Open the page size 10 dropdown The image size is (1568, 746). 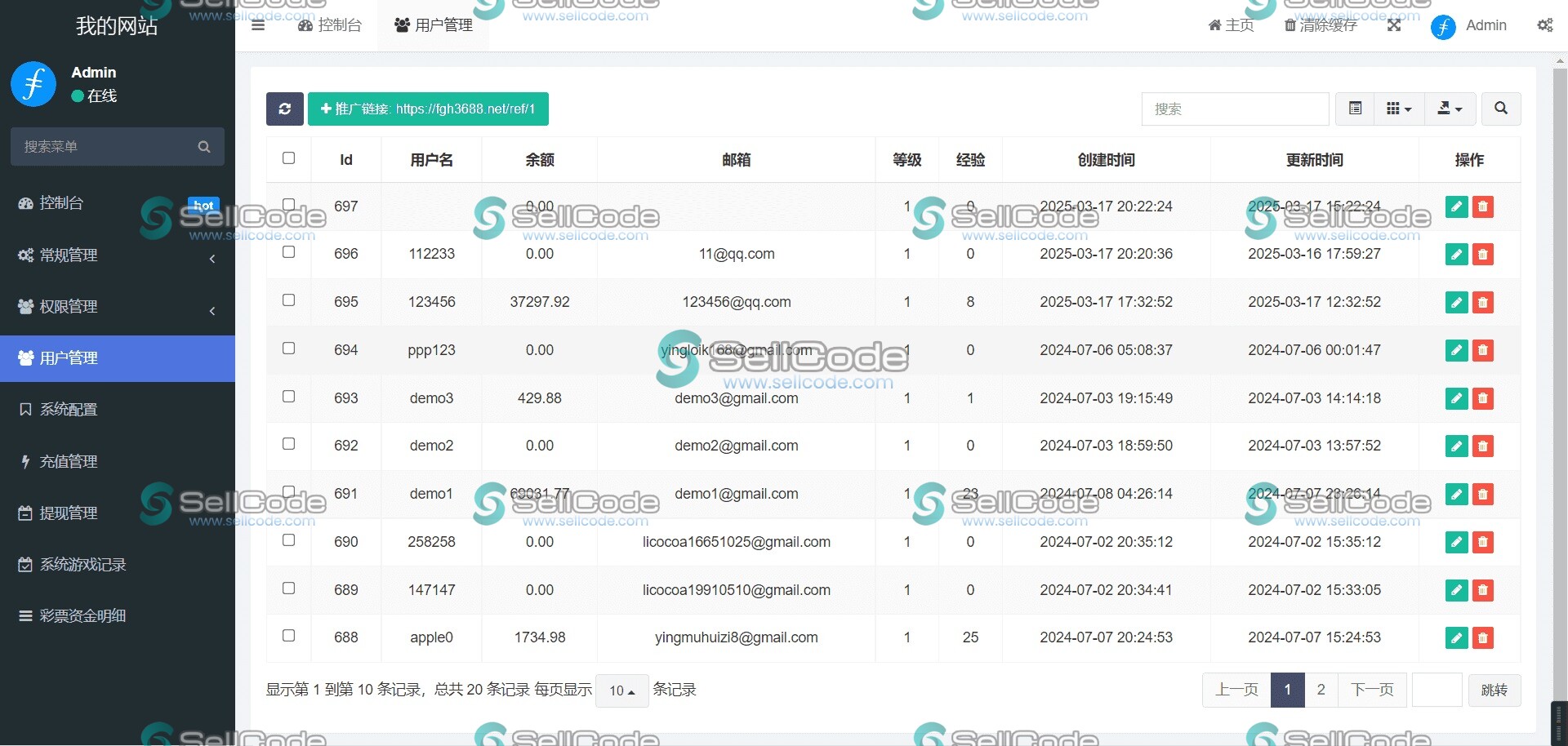click(x=621, y=690)
